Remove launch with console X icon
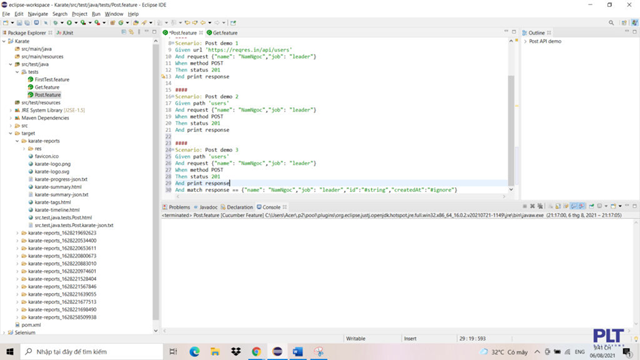The image size is (640, 360). point(532,207)
